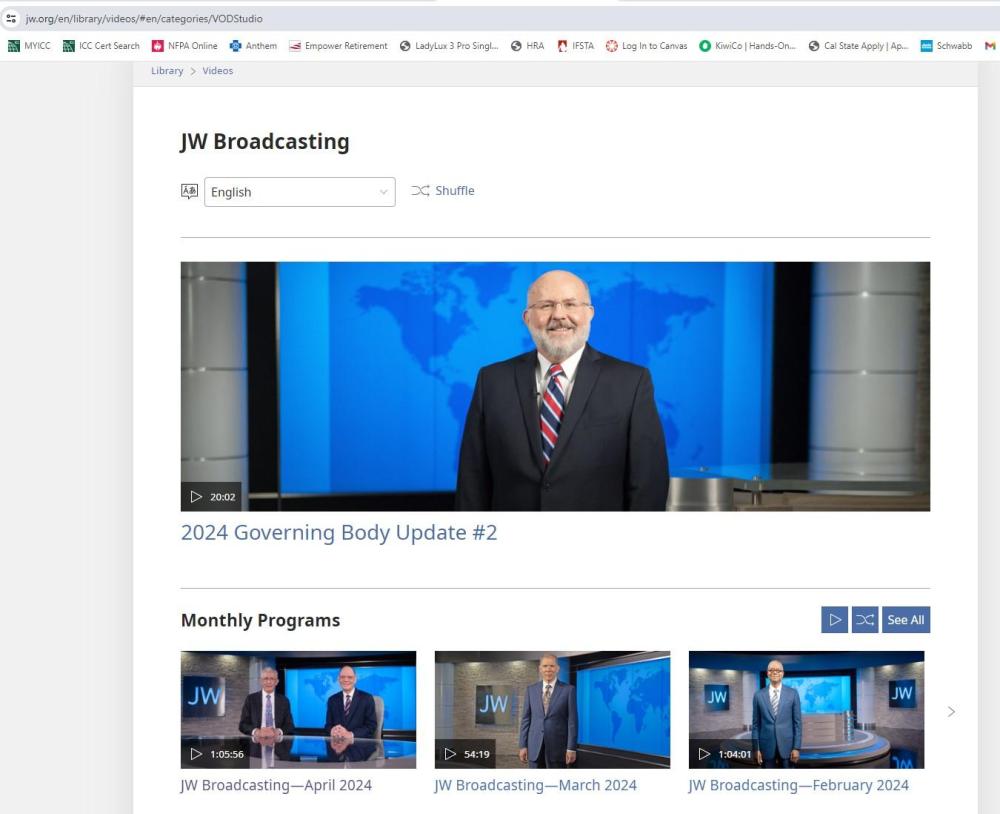The height and width of the screenshot is (814, 1000).
Task: Click the site info icon in address bar
Action: [11, 19]
